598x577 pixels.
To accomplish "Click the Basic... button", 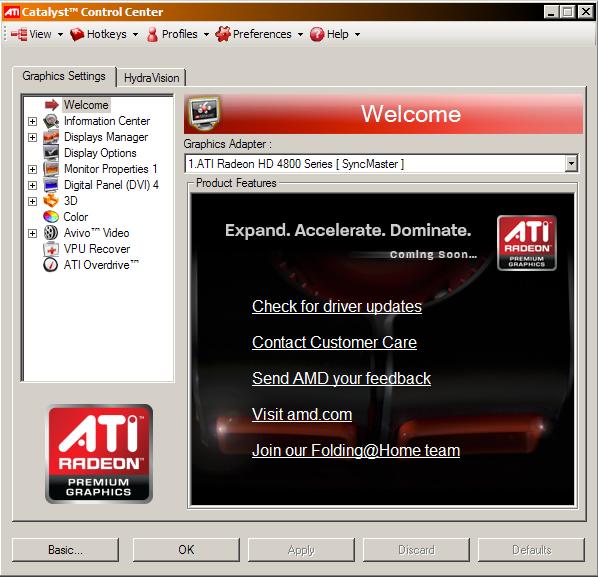I will tap(65, 550).
